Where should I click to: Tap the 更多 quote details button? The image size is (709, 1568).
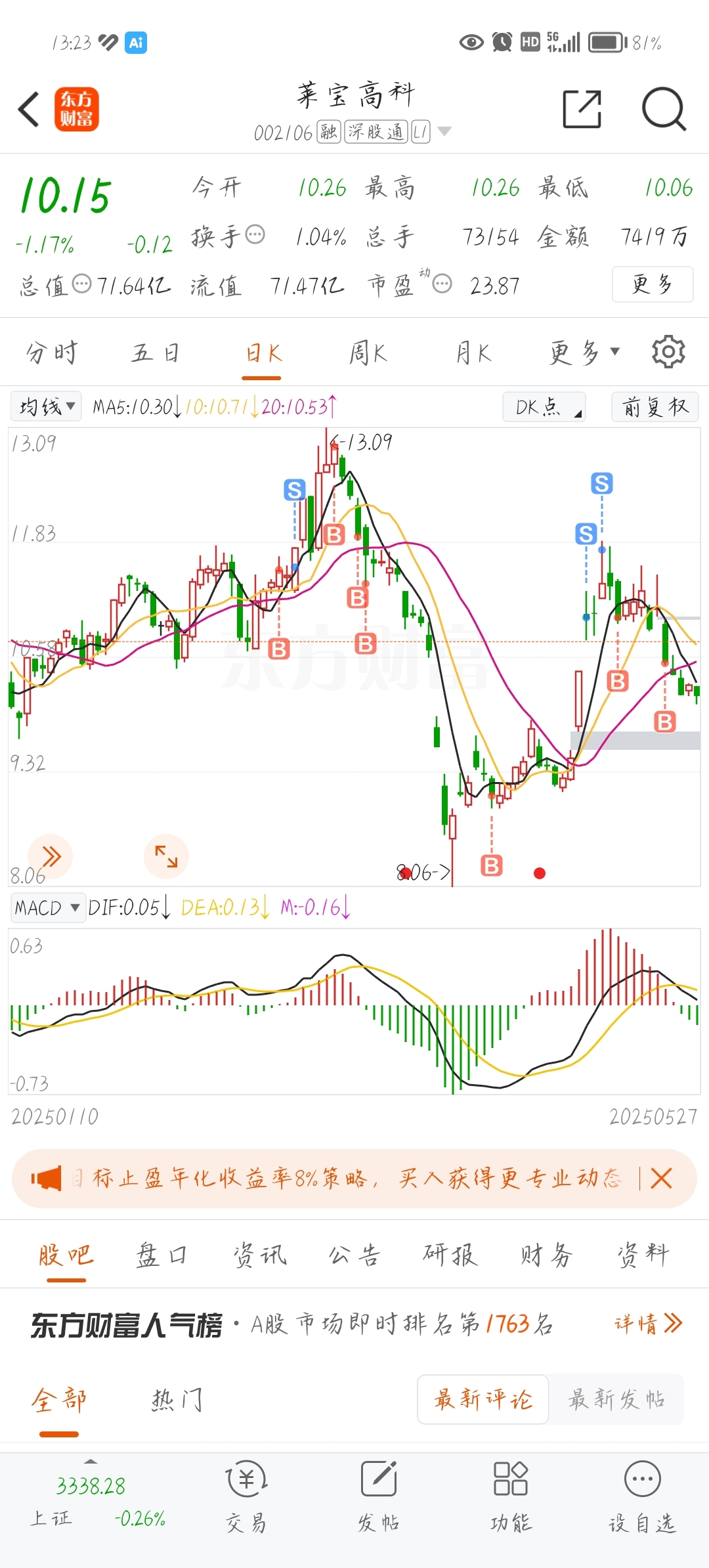(653, 284)
